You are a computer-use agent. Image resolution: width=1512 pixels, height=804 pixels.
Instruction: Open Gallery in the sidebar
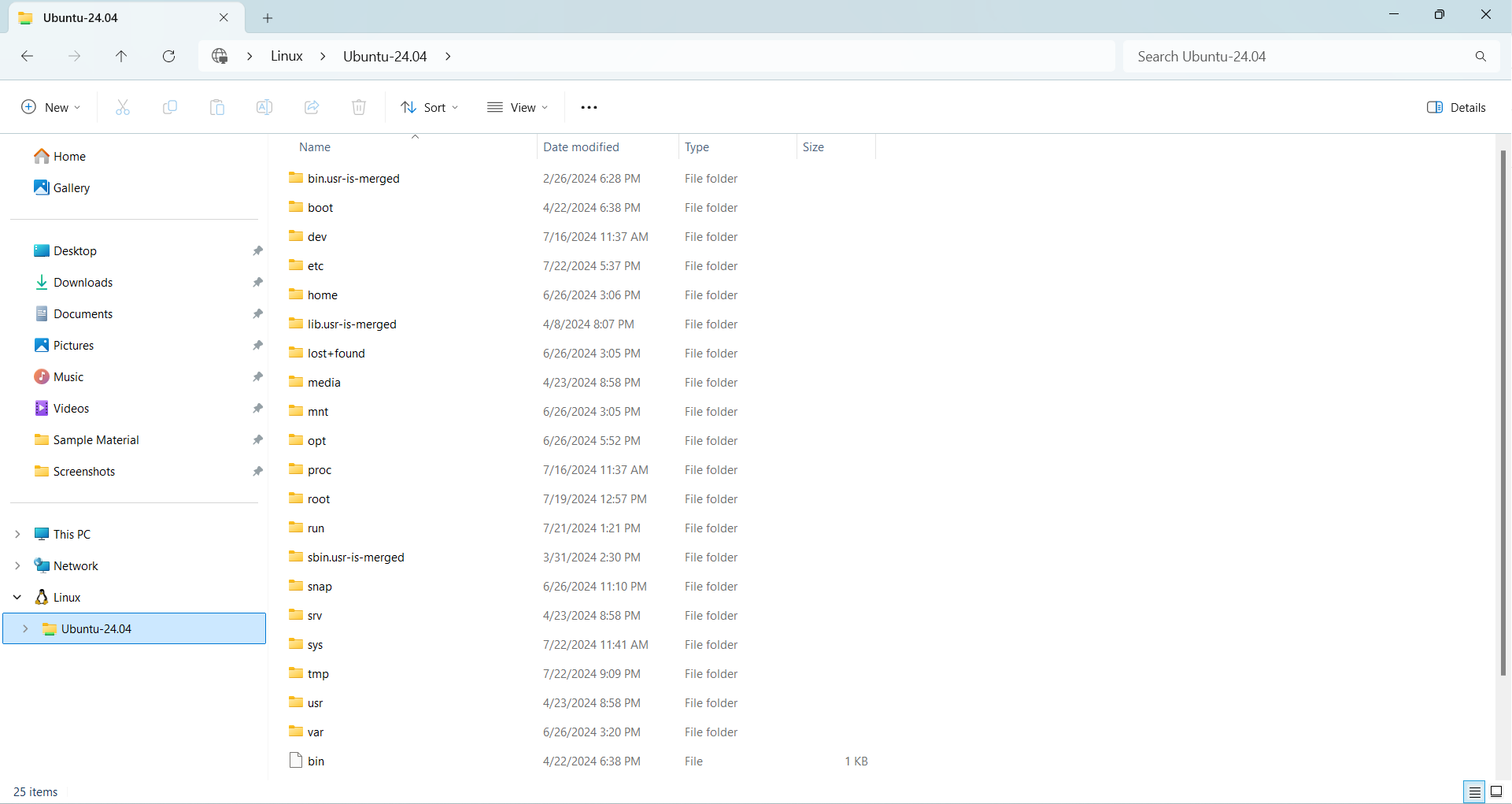pyautogui.click(x=61, y=187)
